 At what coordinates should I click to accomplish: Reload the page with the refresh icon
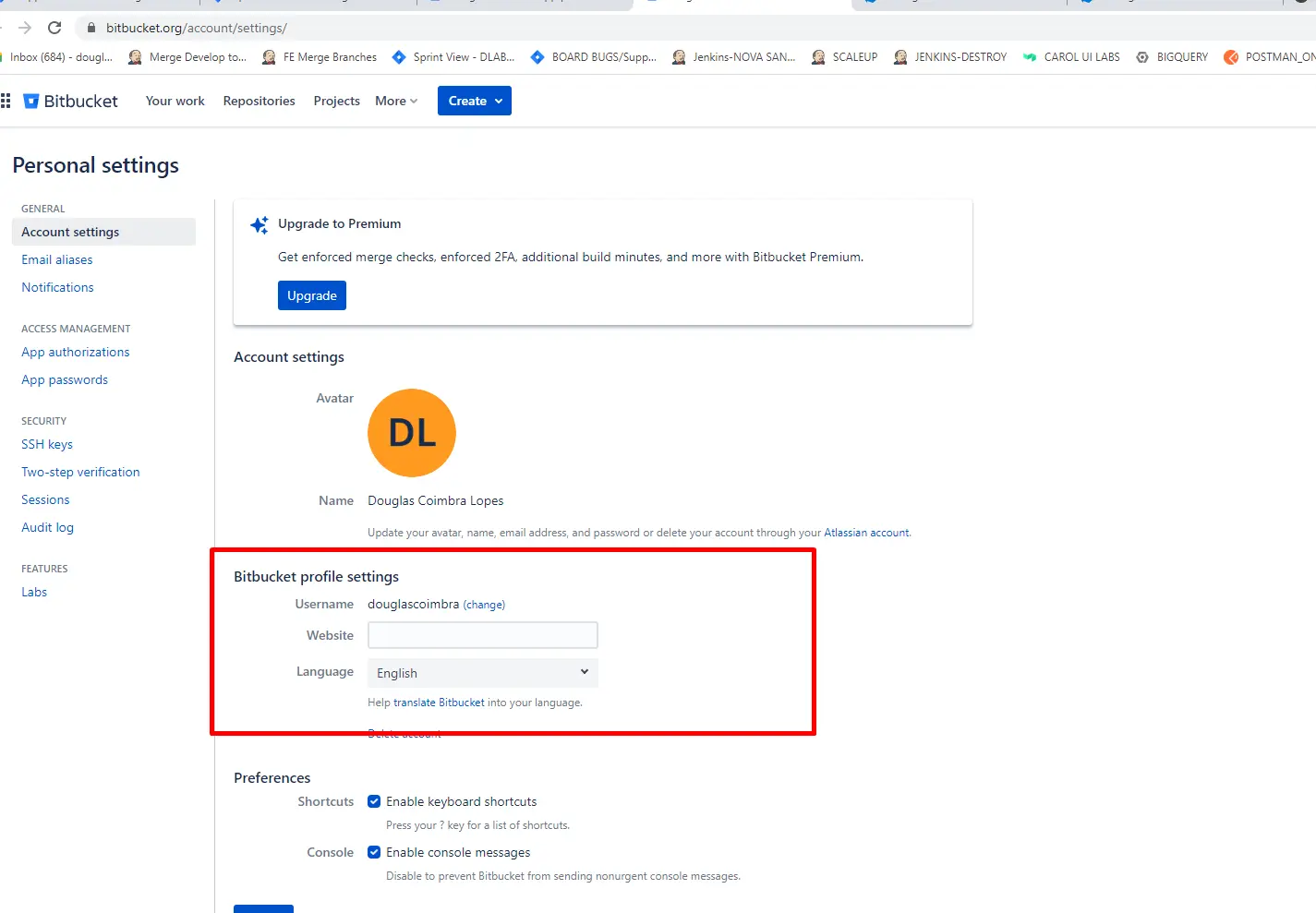pyautogui.click(x=54, y=28)
